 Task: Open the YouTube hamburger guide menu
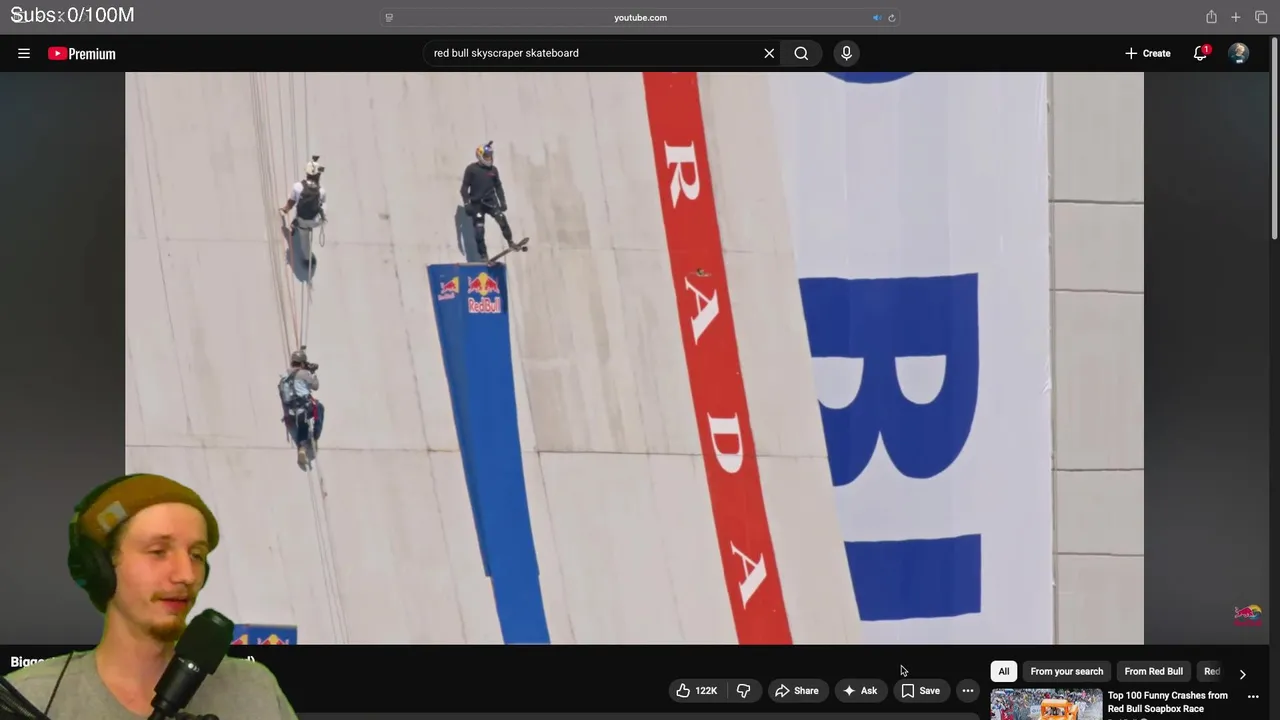pos(24,53)
